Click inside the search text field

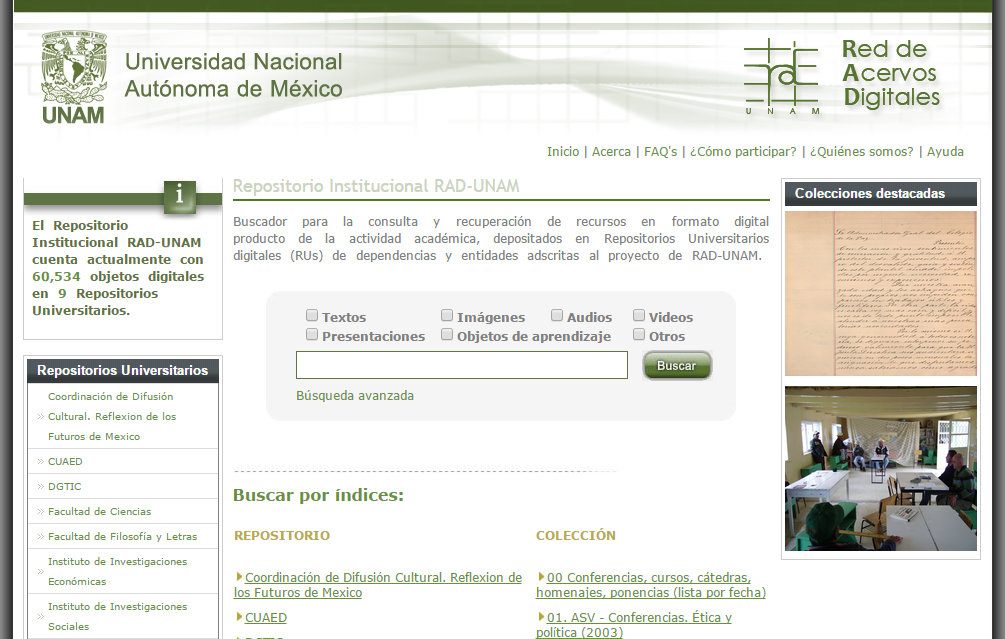point(461,365)
